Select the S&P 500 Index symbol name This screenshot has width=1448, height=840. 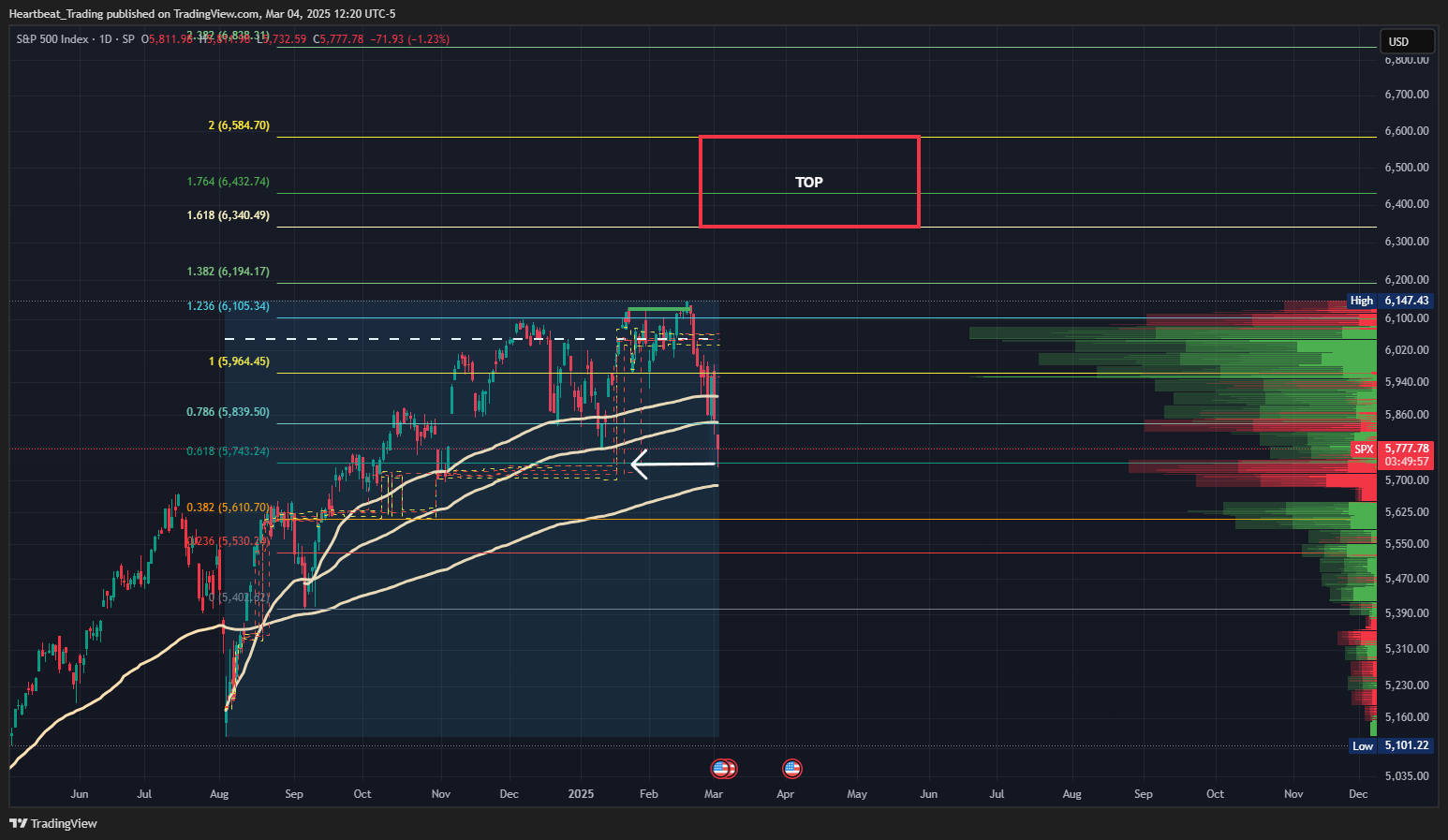point(52,39)
